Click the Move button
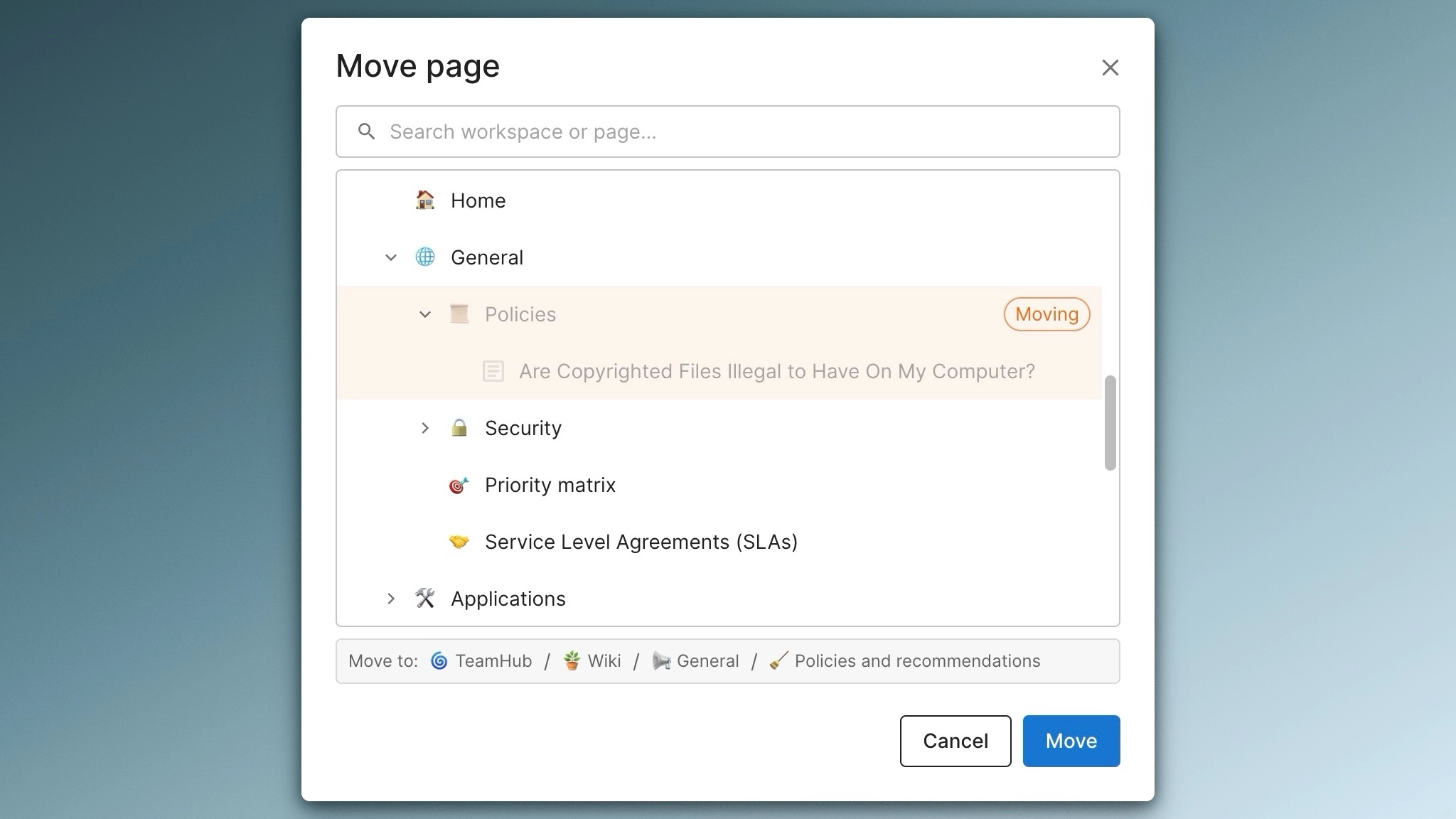Screen dimensions: 1456x819 [x=1071, y=741]
